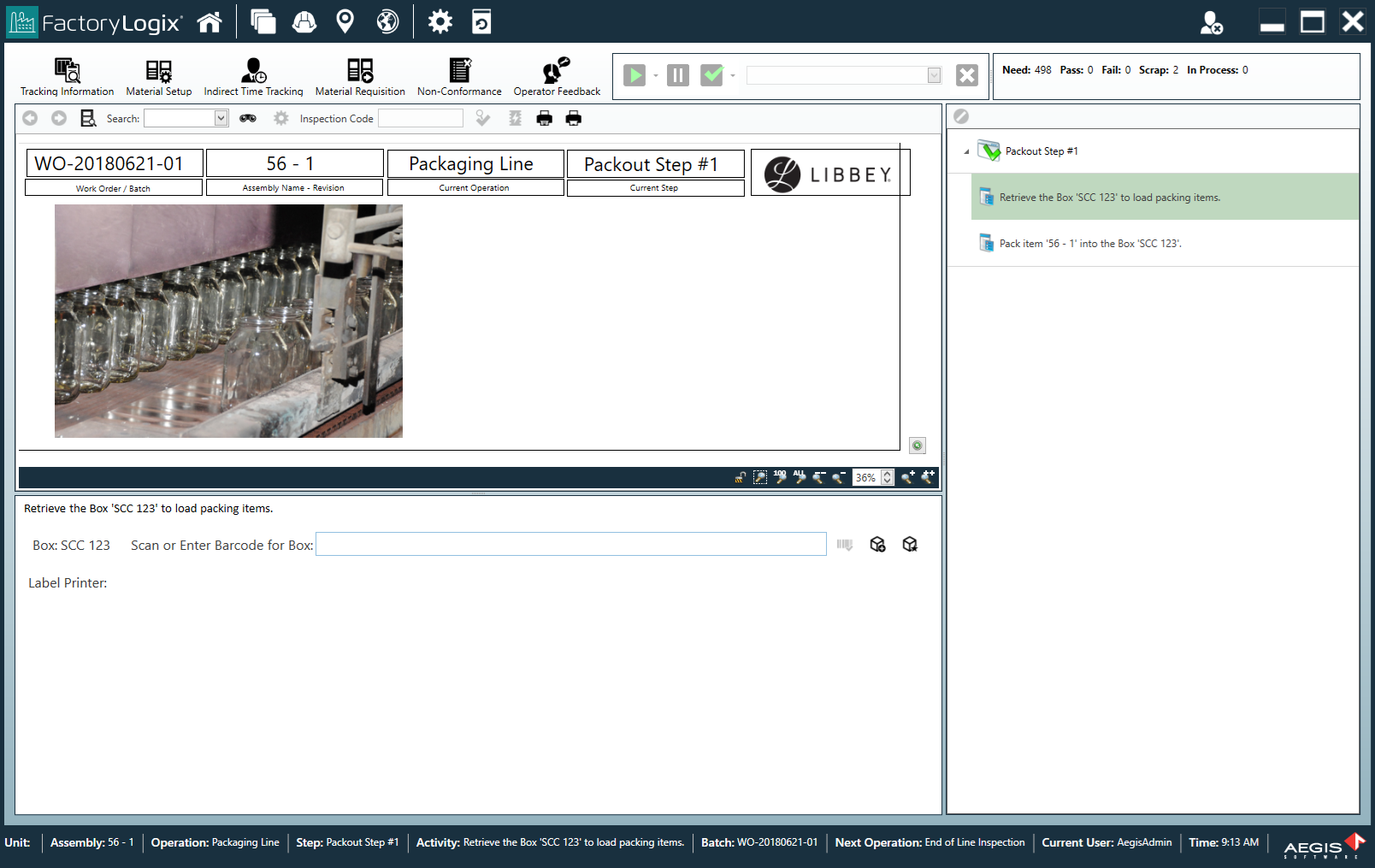Open the gear settings in title bar

pos(440,22)
